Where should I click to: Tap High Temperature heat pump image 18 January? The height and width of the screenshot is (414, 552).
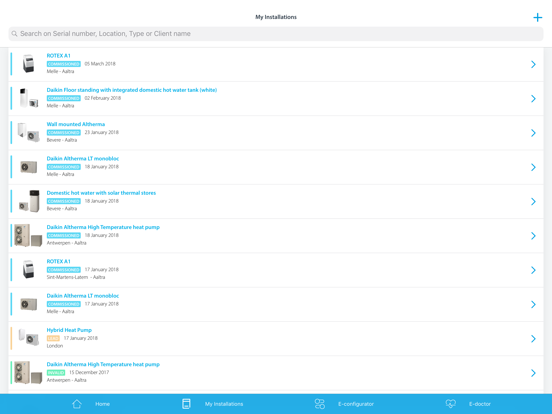28,235
